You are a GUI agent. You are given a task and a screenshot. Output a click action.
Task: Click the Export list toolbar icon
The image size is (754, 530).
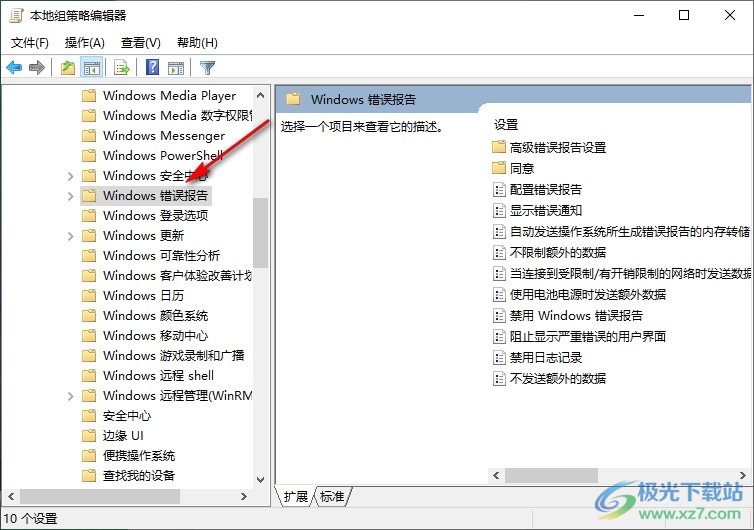click(x=122, y=68)
